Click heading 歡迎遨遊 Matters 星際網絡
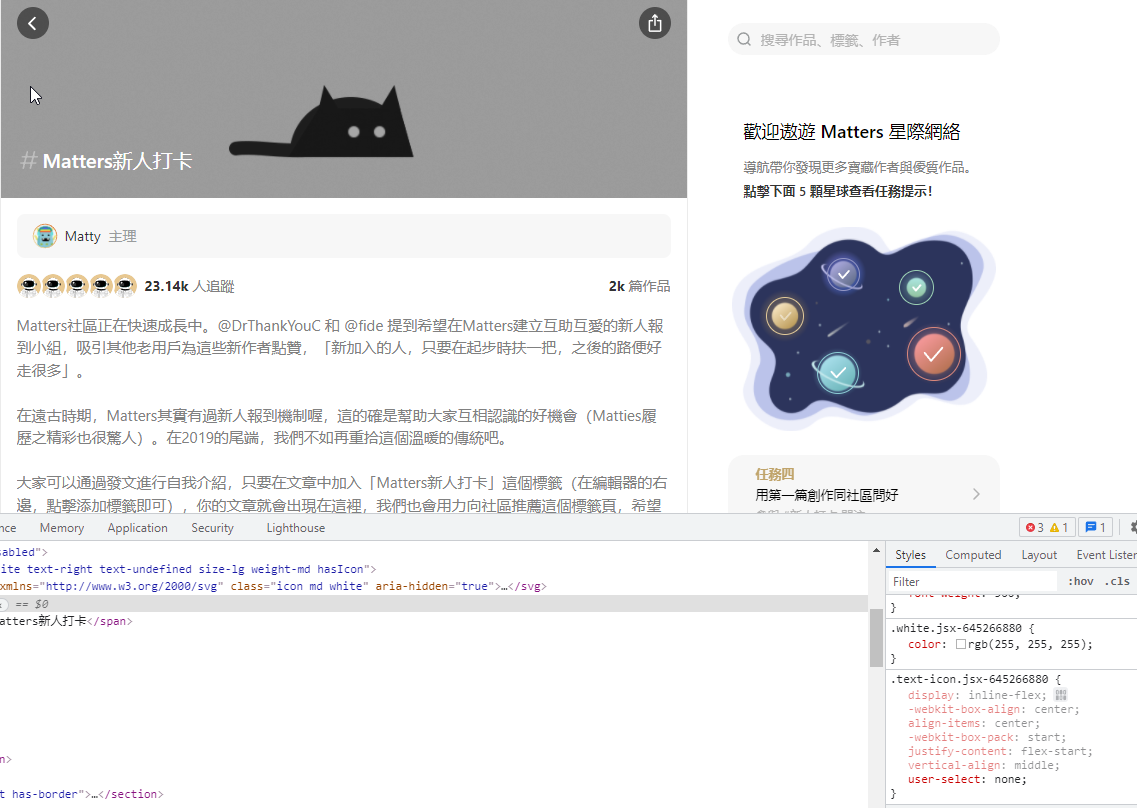This screenshot has height=808, width=1137. click(x=851, y=132)
